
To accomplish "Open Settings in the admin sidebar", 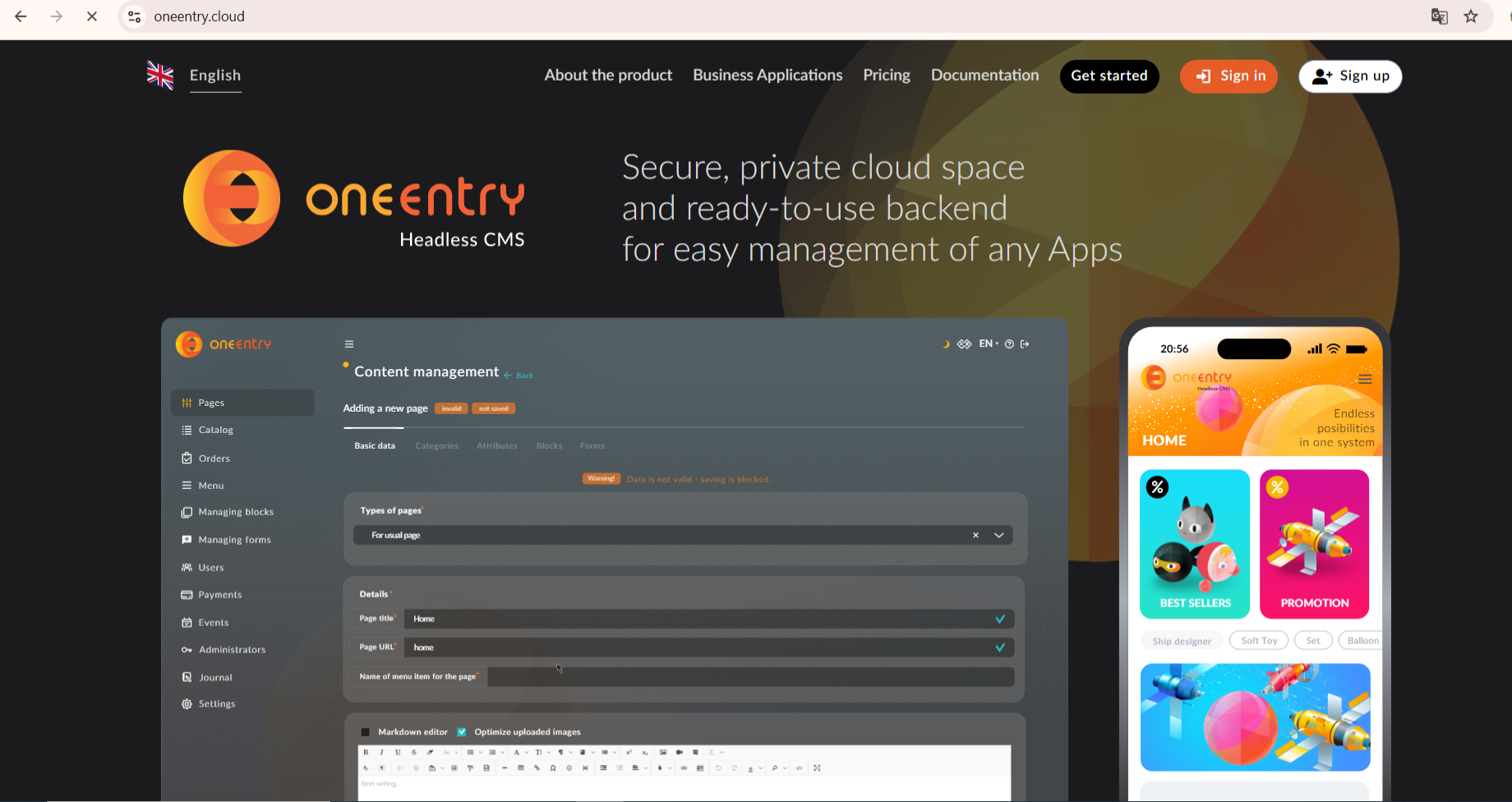I will click(x=217, y=703).
